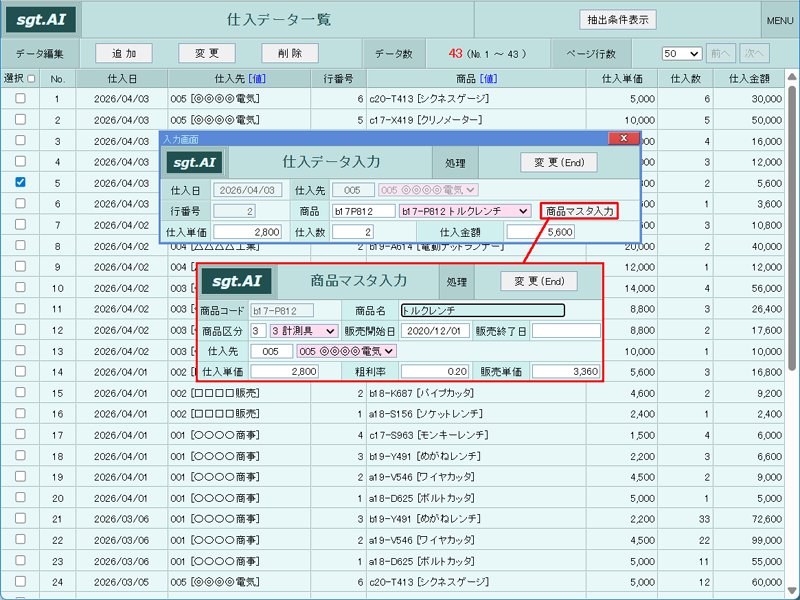Open the disabled 仕入先 dropdown in 仕入データ入力
Image resolution: width=800 pixels, height=600 pixels.
(x=428, y=190)
